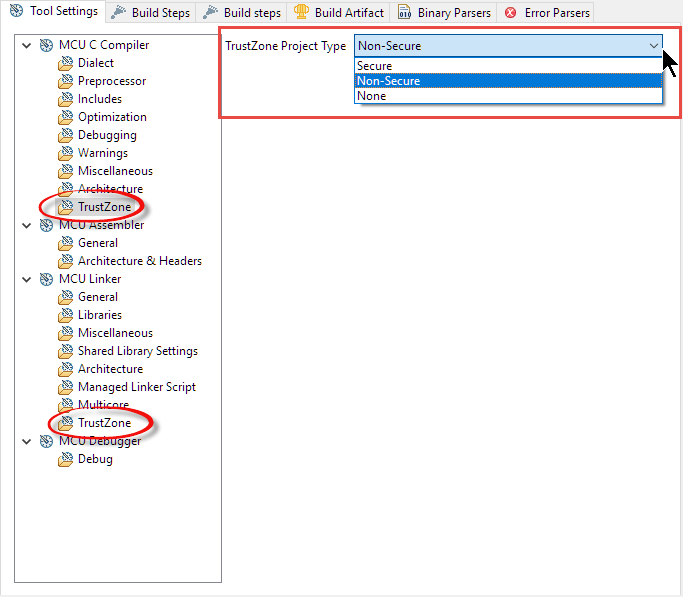Click the Build Artifact trophy icon

301,13
